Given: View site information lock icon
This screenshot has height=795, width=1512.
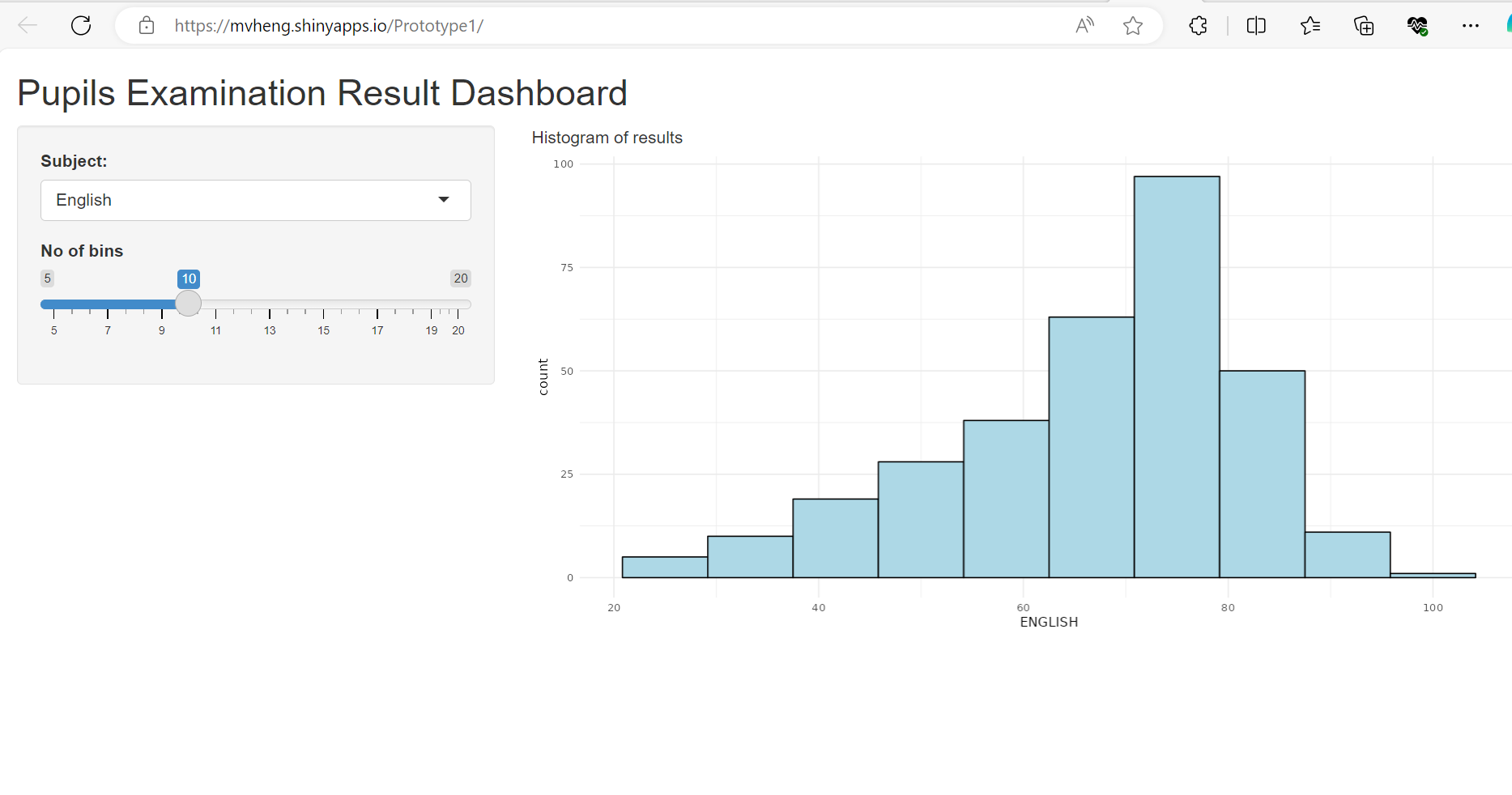Looking at the screenshot, I should [x=147, y=26].
